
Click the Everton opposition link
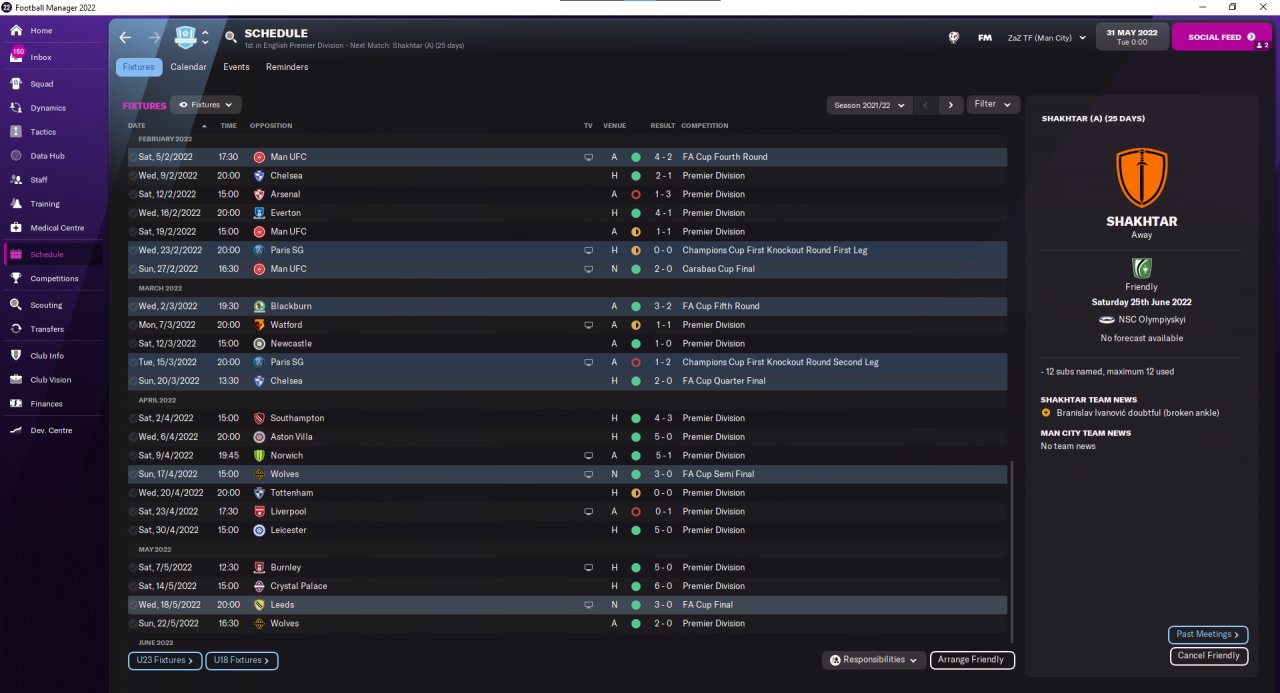[x=285, y=213]
